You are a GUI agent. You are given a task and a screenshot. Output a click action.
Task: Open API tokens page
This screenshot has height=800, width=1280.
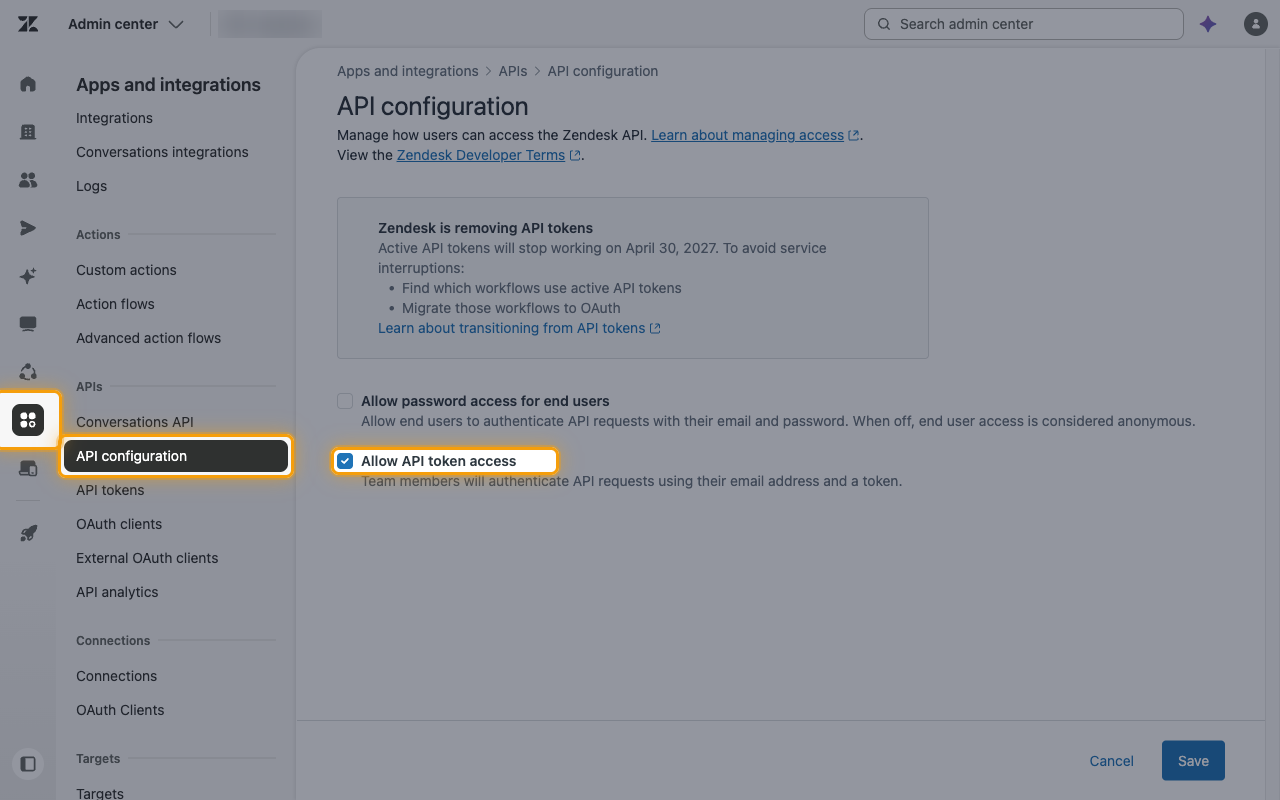tap(110, 490)
